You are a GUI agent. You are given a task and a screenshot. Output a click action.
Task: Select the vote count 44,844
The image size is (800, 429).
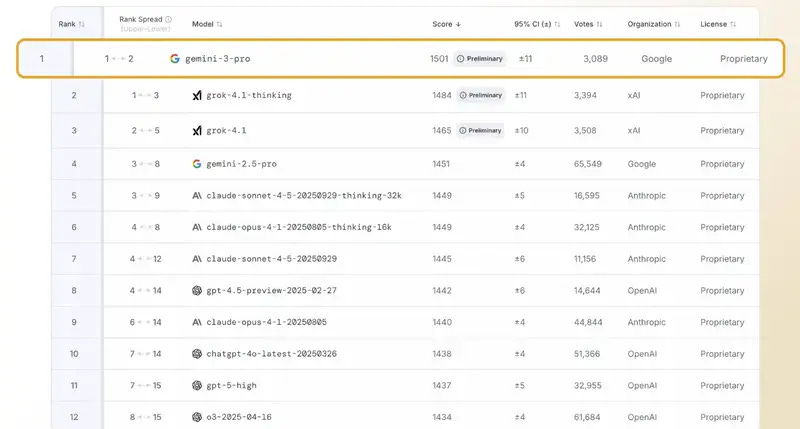[588, 322]
